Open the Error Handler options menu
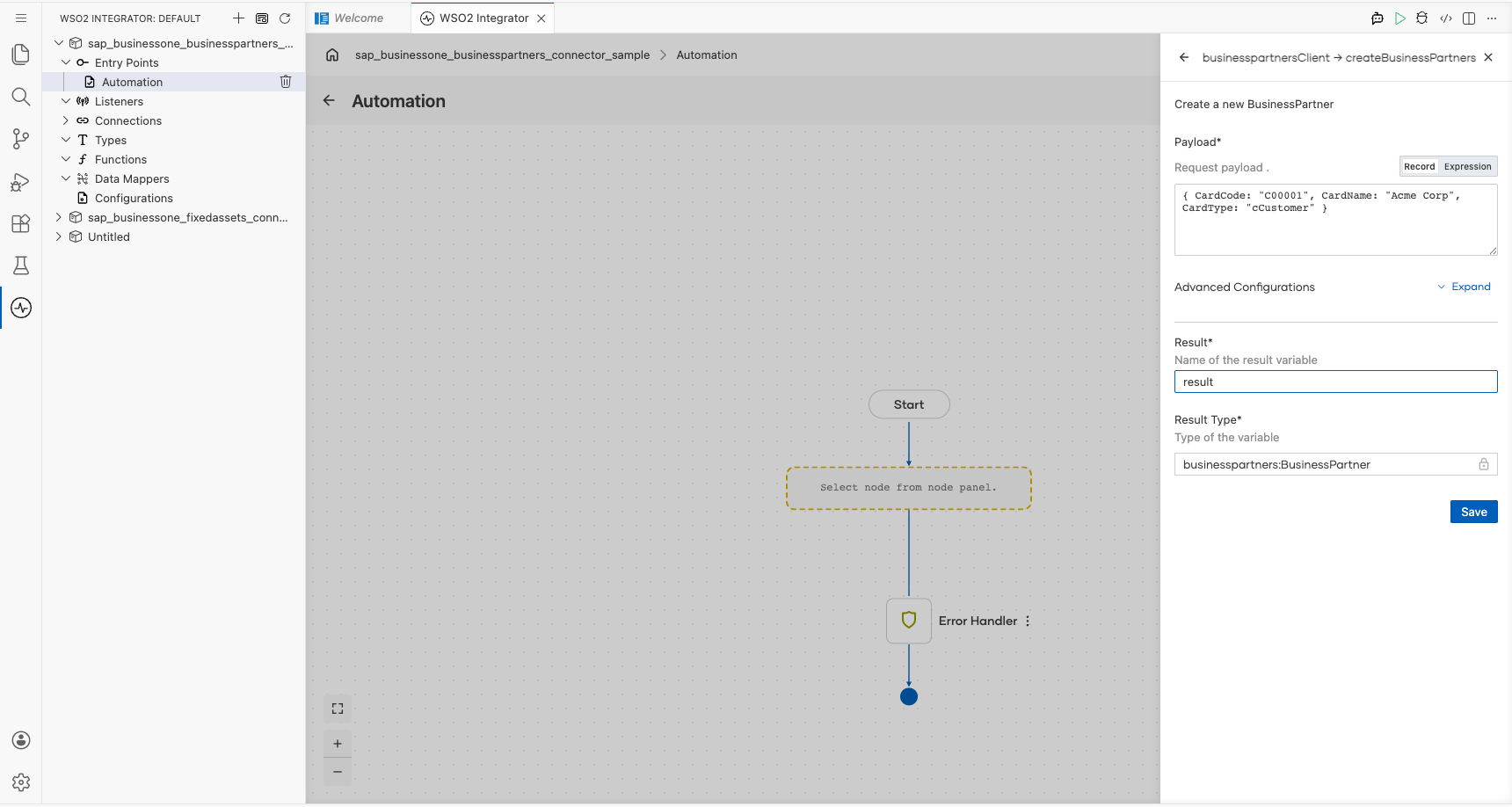Image resolution: width=1512 pixels, height=807 pixels. [1028, 621]
